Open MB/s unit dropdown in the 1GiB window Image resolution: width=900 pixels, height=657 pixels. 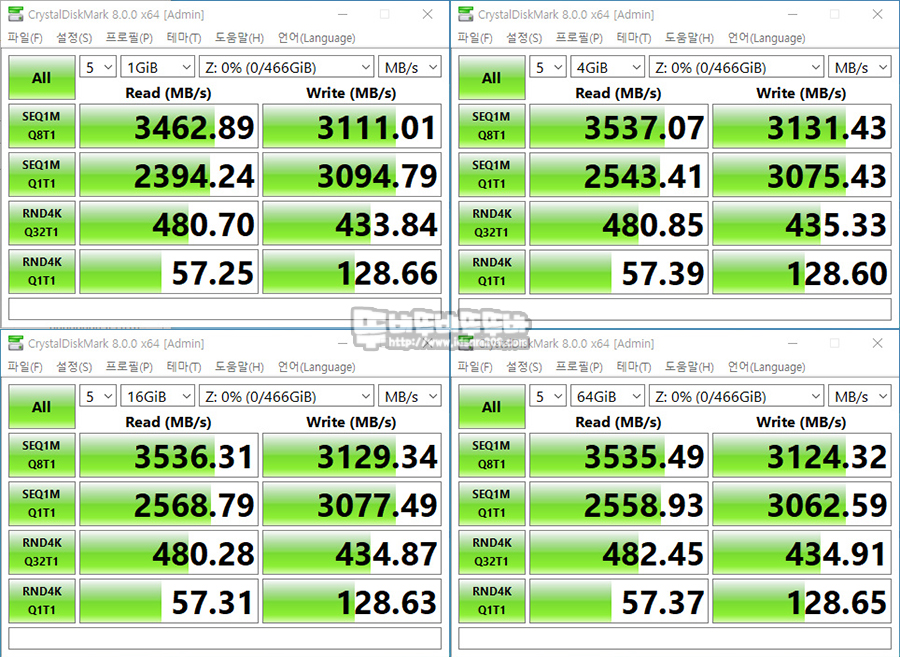click(410, 67)
